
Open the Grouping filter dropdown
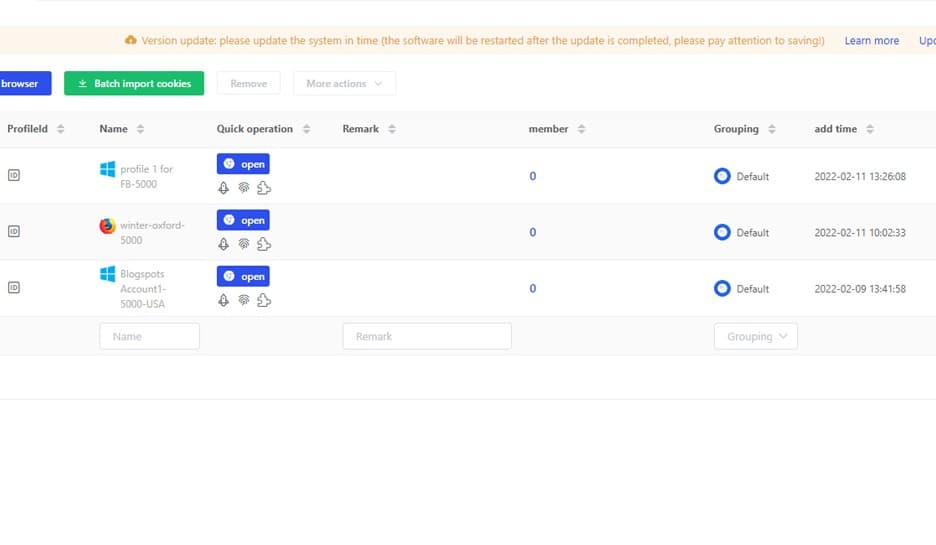click(755, 337)
